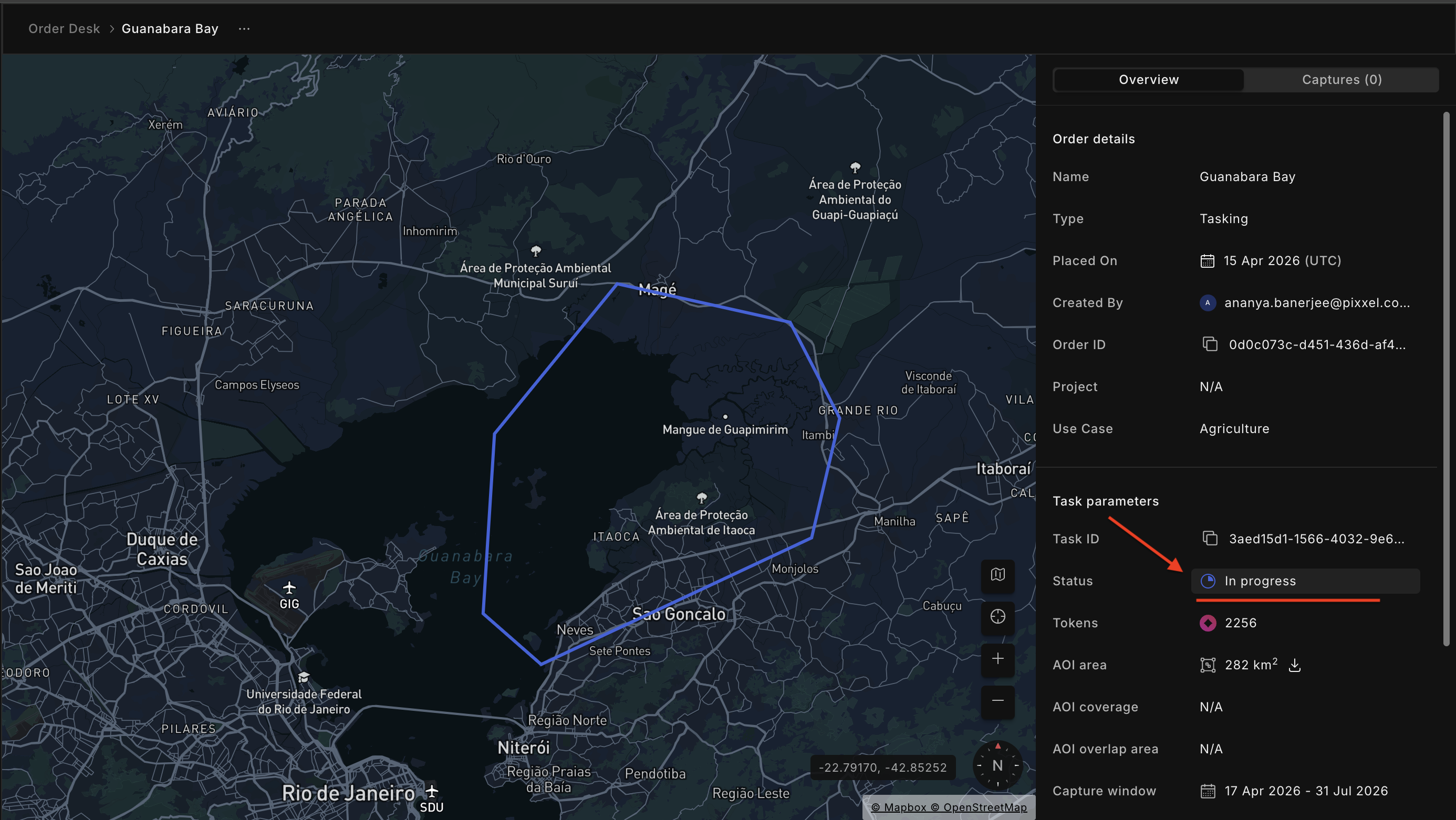Viewport: 1456px width, 820px height.
Task: Click the Placed On calendar icon
Action: pyautogui.click(x=1208, y=261)
